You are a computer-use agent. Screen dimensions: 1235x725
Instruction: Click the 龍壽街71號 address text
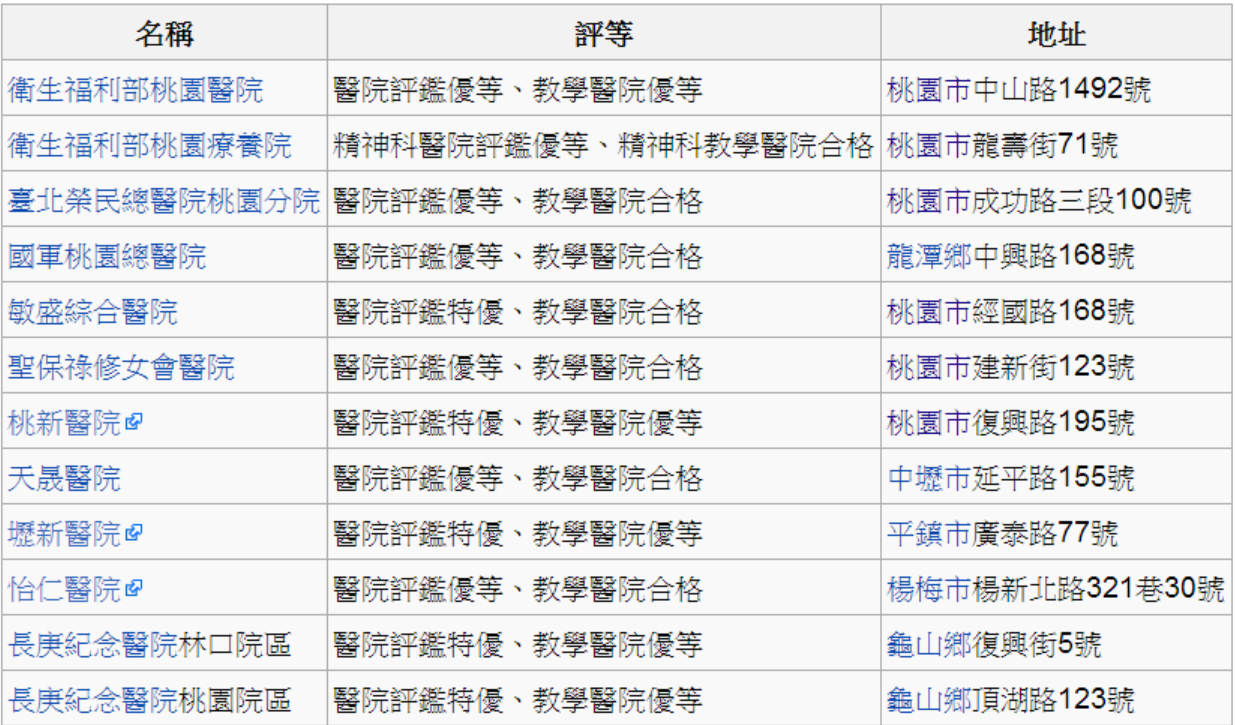(x=1045, y=146)
